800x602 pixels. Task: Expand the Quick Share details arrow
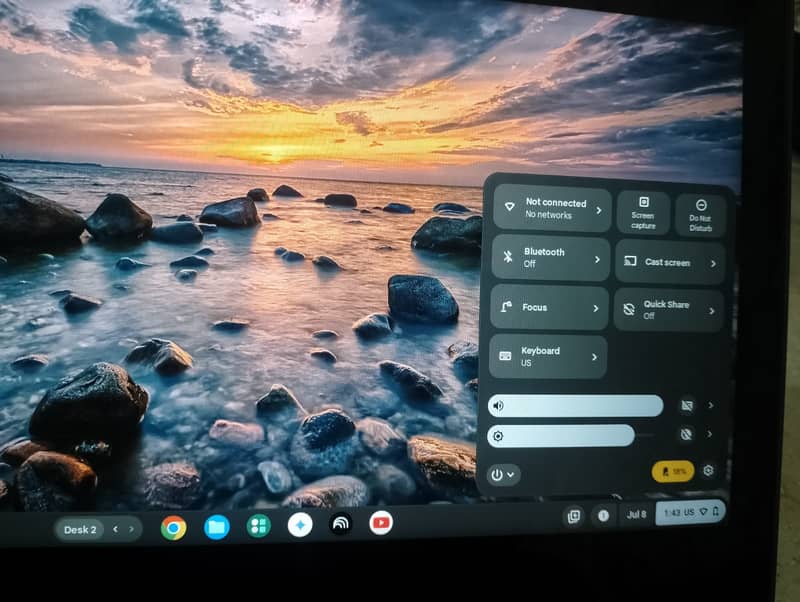click(712, 311)
